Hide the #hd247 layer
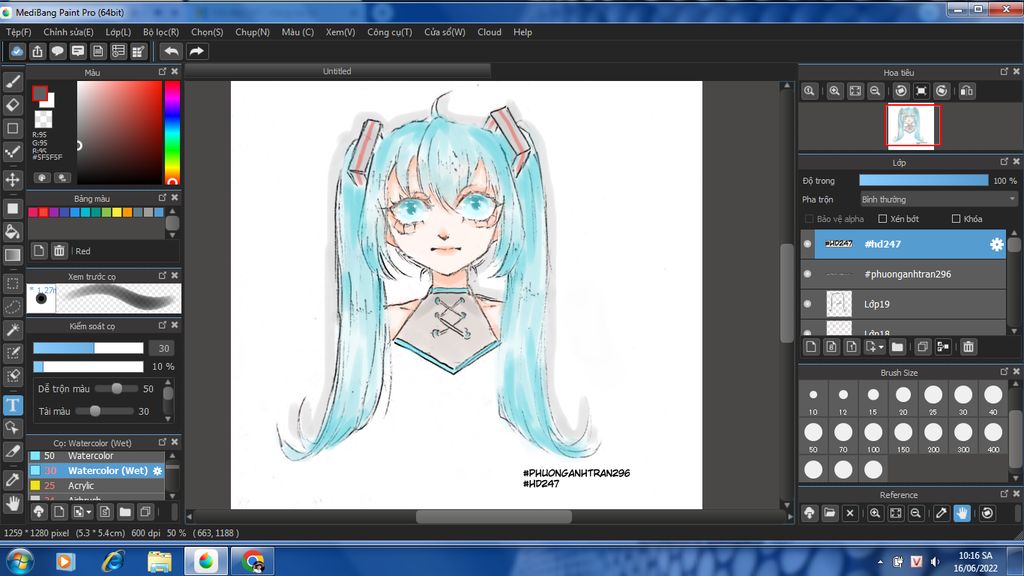The width and height of the screenshot is (1024, 576). coord(808,244)
